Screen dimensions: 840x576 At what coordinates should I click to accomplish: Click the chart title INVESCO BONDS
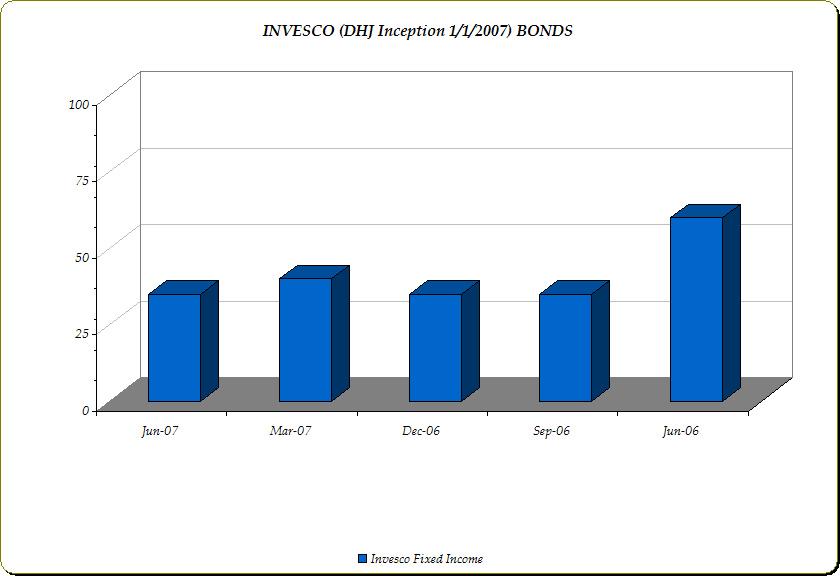417,31
